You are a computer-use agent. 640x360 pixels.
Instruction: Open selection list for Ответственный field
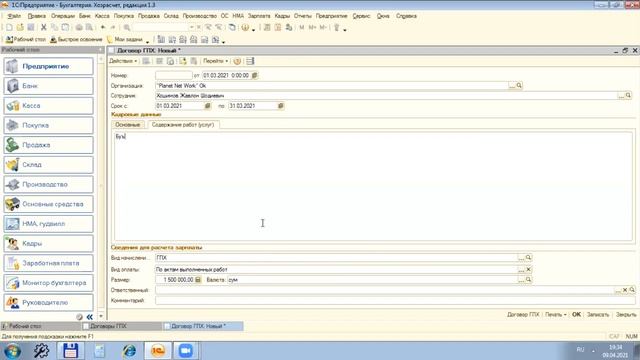(x=618, y=290)
